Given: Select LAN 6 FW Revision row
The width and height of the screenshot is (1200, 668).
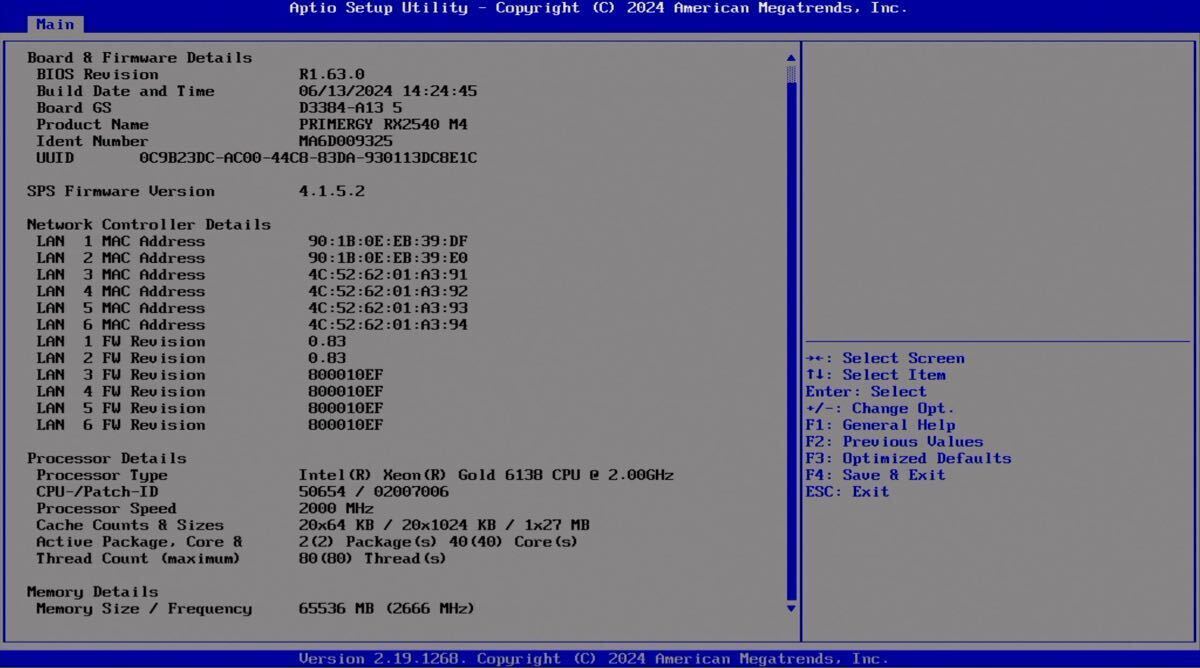Looking at the screenshot, I should 210,425.
